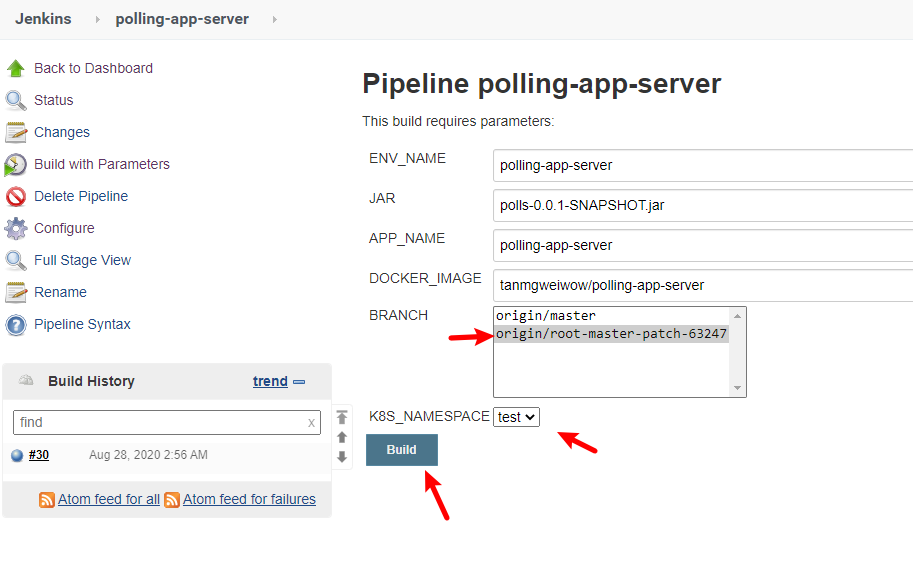Select origin/master in the BRANCH list
The height and width of the screenshot is (576, 913).
point(545,316)
